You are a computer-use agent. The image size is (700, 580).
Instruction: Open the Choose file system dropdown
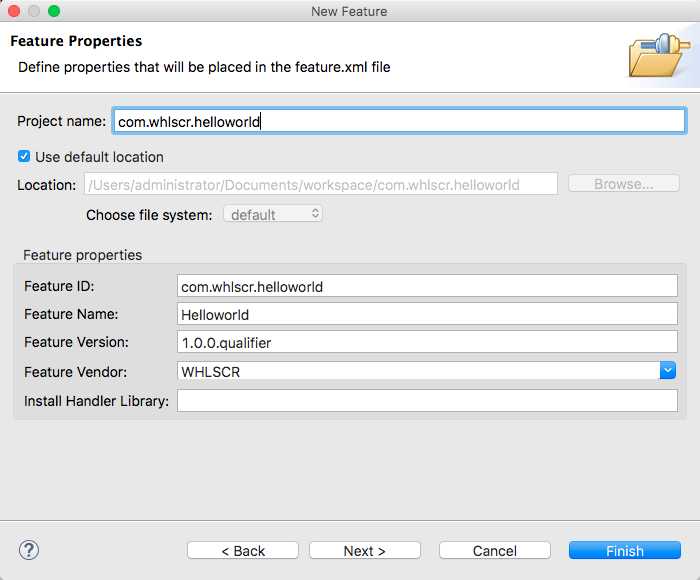273,214
